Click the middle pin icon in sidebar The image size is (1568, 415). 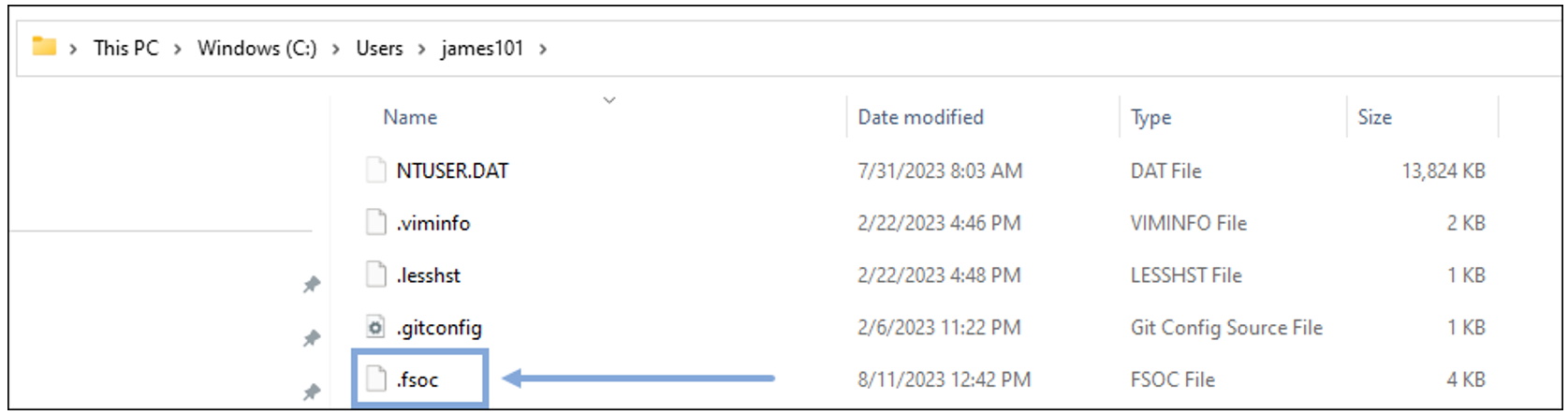pos(312,338)
